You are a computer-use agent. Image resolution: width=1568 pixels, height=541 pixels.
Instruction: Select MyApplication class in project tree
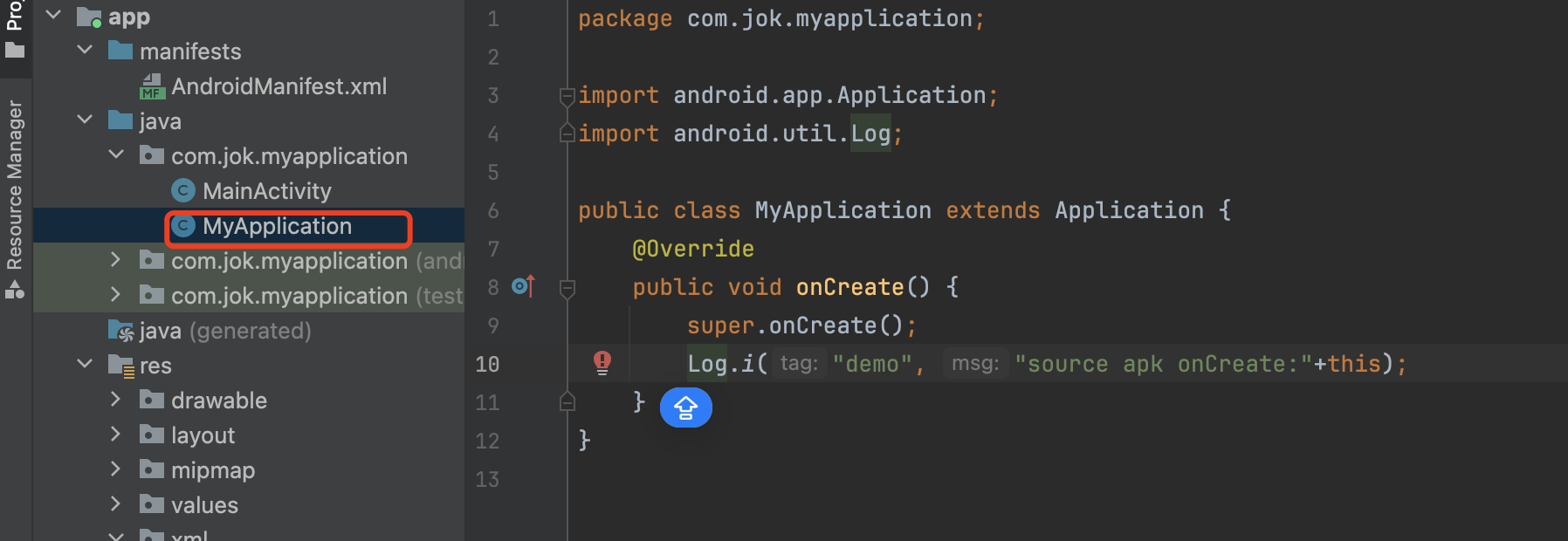277,226
